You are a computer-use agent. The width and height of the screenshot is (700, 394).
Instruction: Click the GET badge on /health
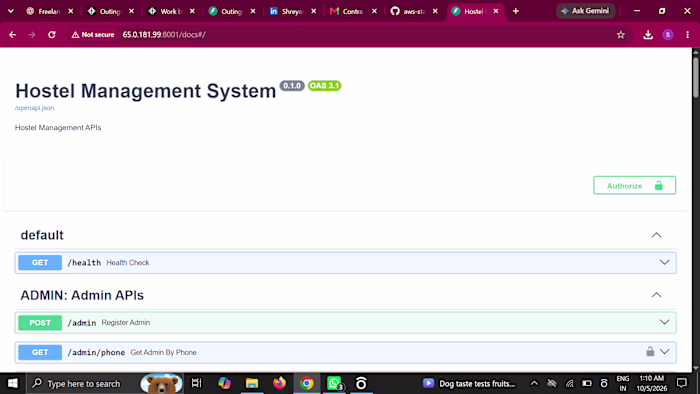pyautogui.click(x=40, y=262)
